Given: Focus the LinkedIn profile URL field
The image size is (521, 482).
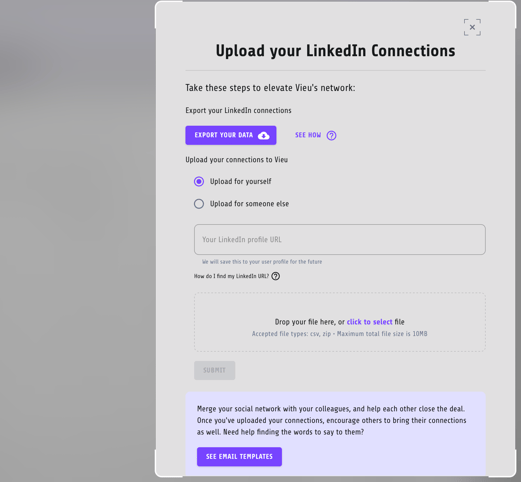Looking at the screenshot, I should 340,239.
